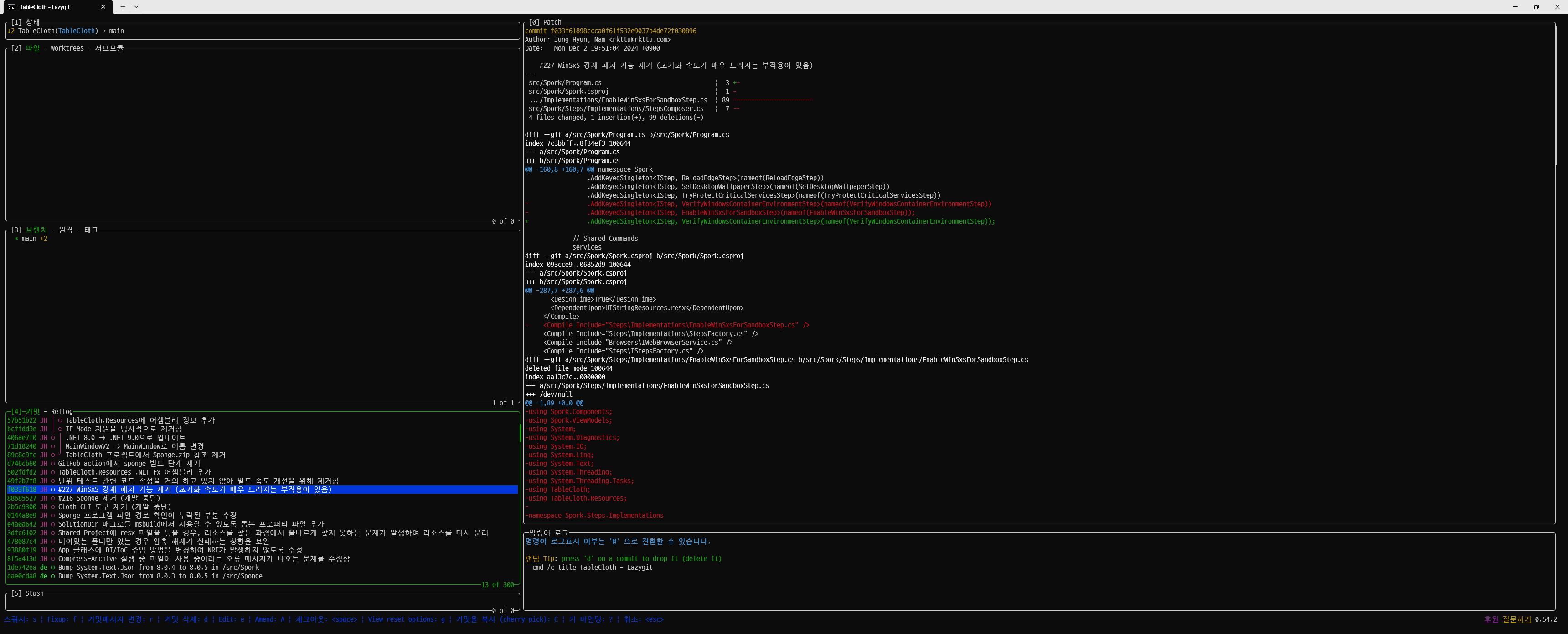Minimize the terminal window
Image resolution: width=1568 pixels, height=634 pixels.
pos(1516,7)
